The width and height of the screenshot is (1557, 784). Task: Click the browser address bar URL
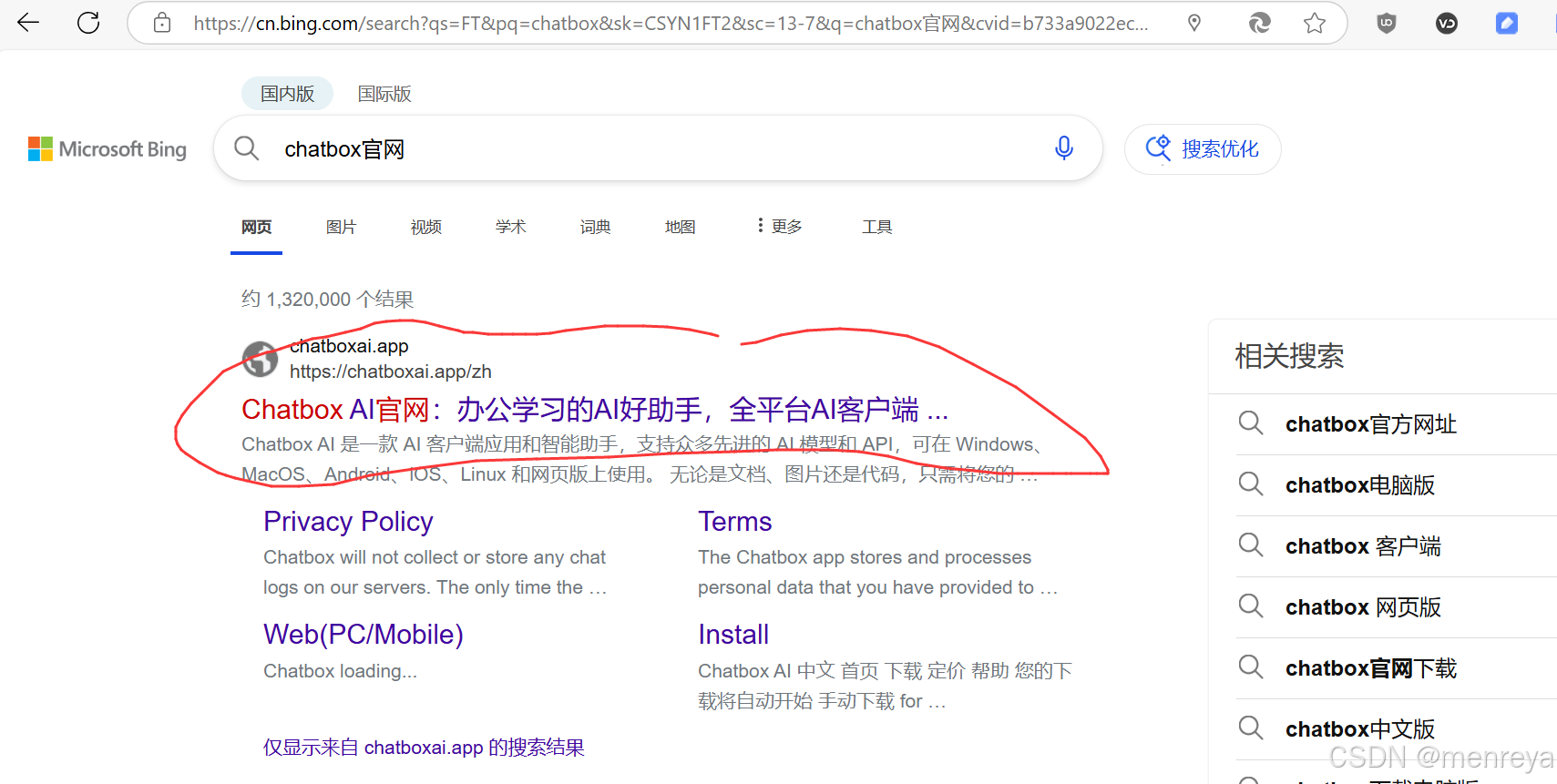[x=671, y=24]
